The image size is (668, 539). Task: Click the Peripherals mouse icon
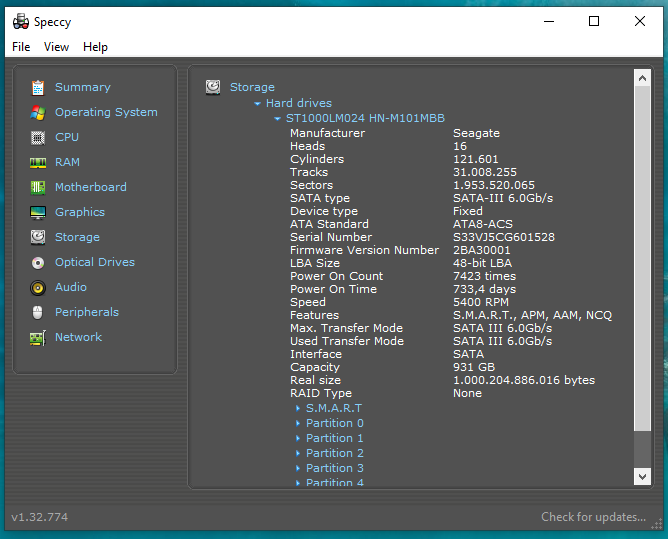[38, 313]
